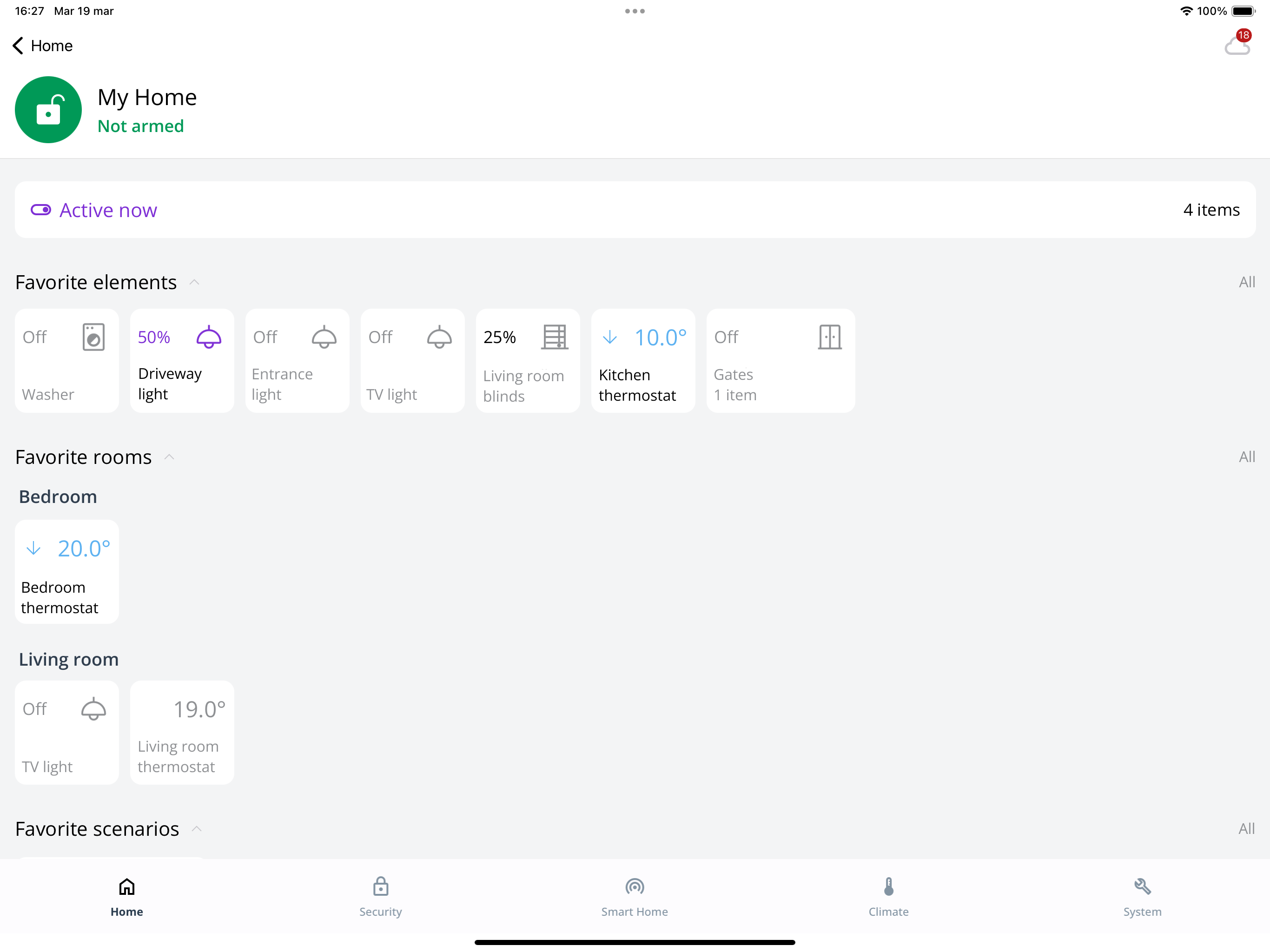The width and height of the screenshot is (1270, 952).
Task: Open the 4 items active list
Action: (1211, 210)
